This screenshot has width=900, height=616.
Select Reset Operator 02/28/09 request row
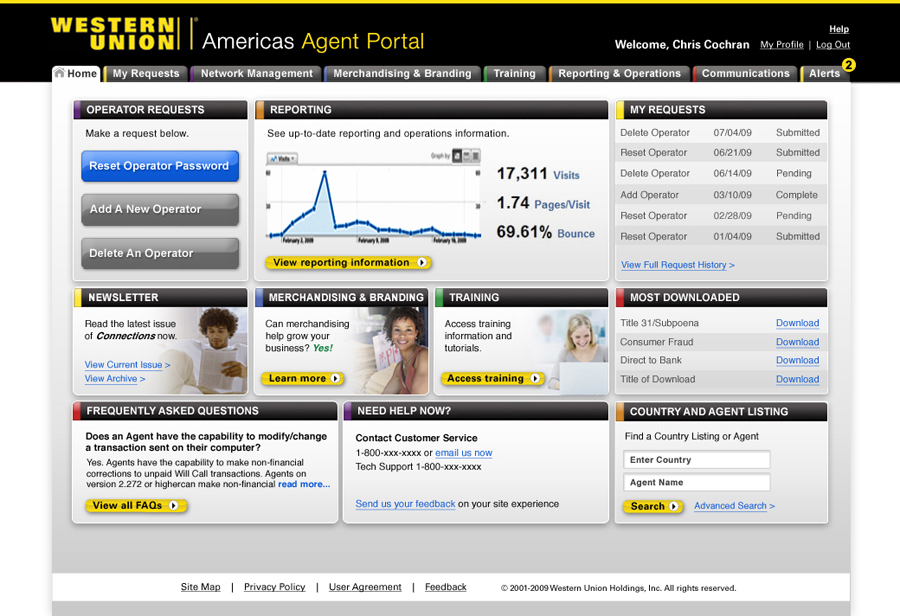[721, 216]
